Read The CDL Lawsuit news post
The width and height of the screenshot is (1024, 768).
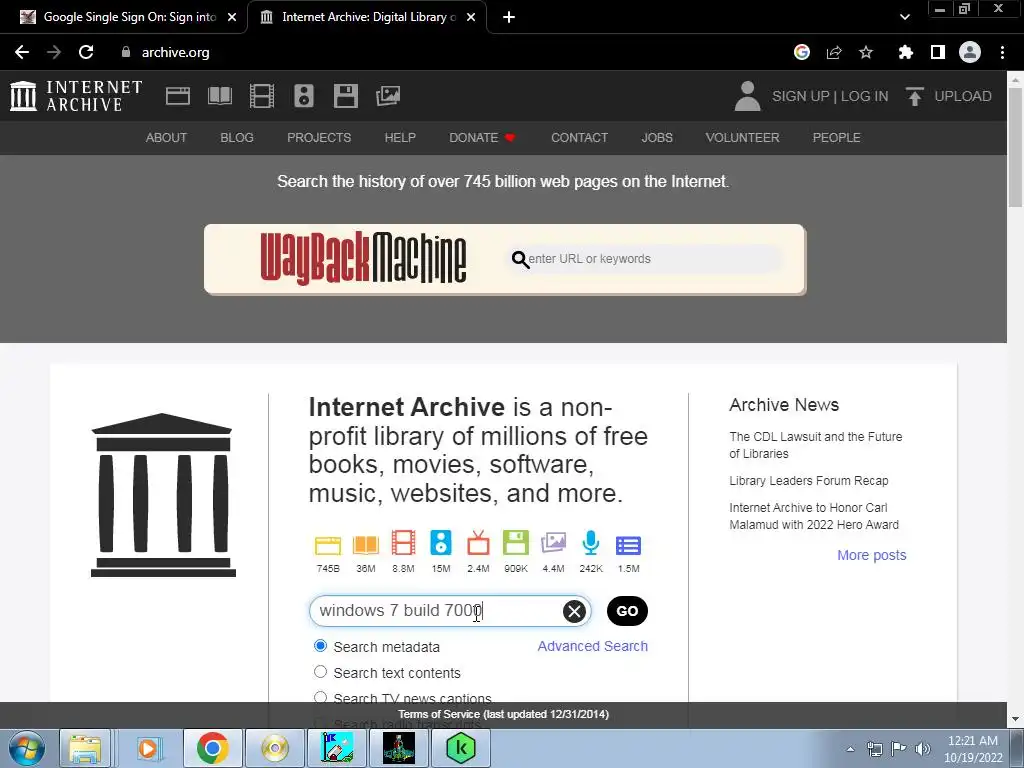816,445
